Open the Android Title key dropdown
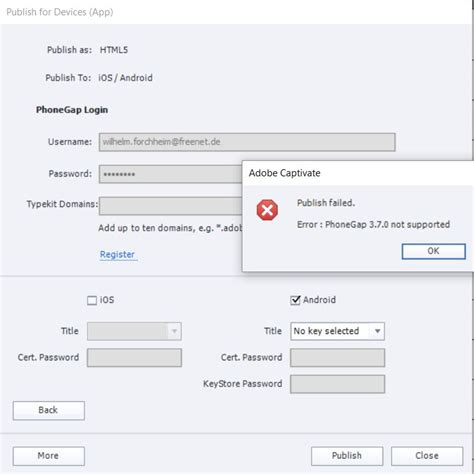Screen dimensions: 474x474 point(337,331)
